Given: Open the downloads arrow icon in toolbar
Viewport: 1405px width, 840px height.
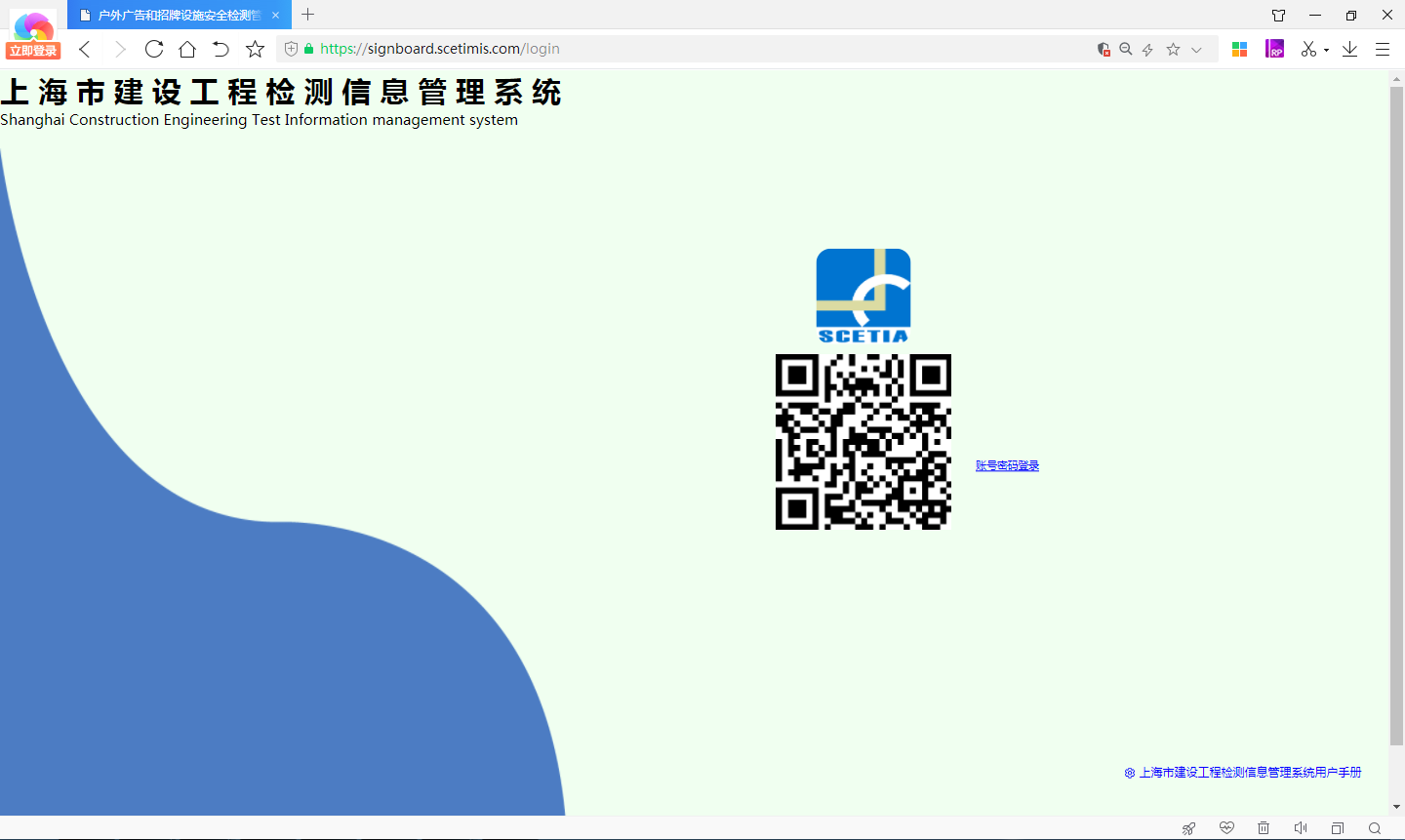Looking at the screenshot, I should coord(1350,49).
